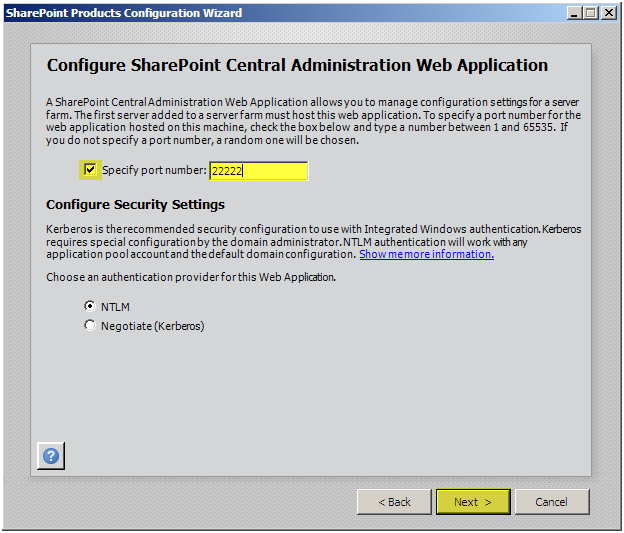Open the Show me more information link
Viewport: 624px width, 533px height.
427,254
